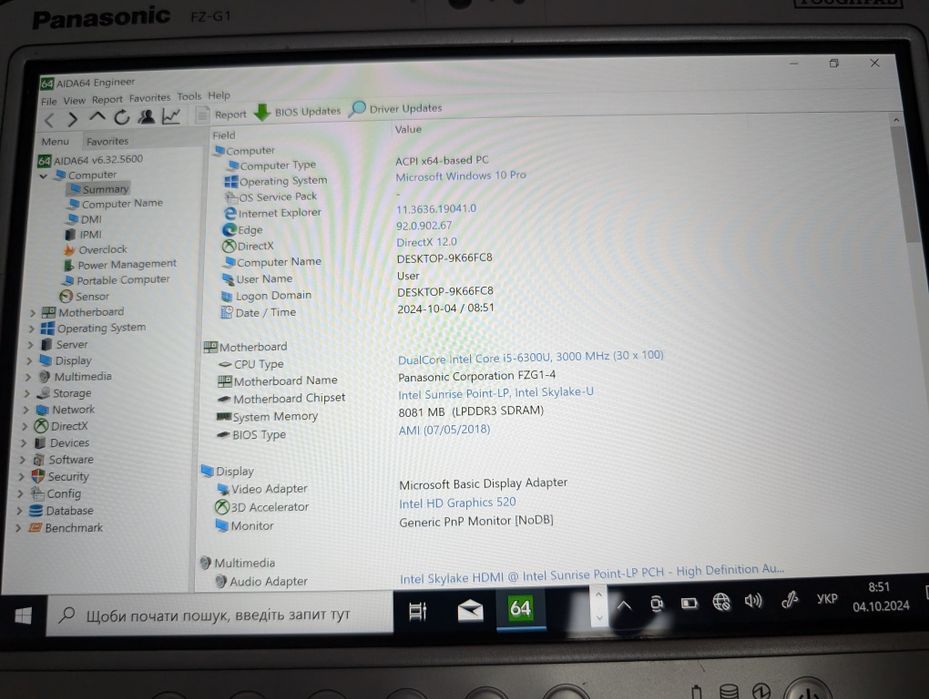Show hidden system tray icons
The height and width of the screenshot is (699, 929).
click(x=624, y=605)
